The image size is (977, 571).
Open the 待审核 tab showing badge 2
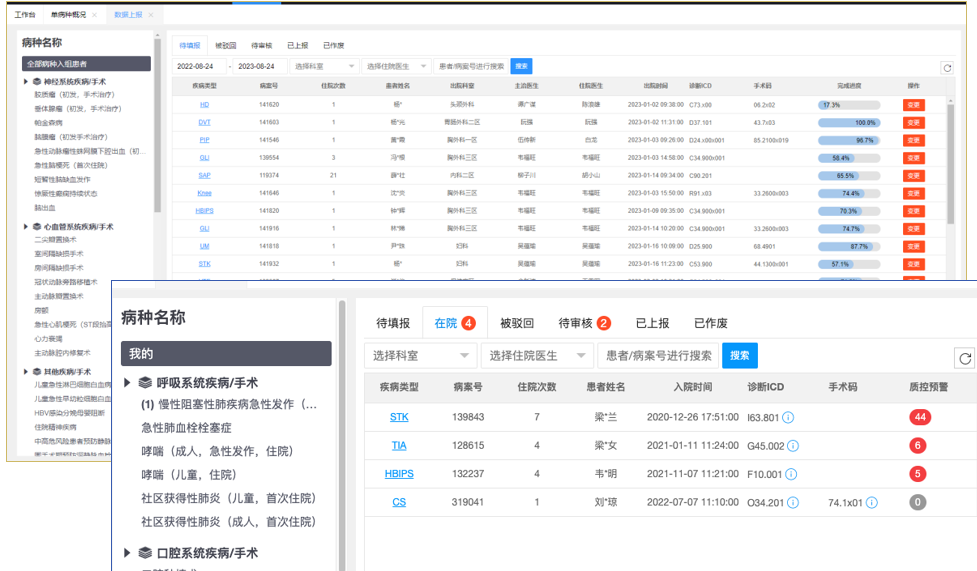[x=585, y=323]
